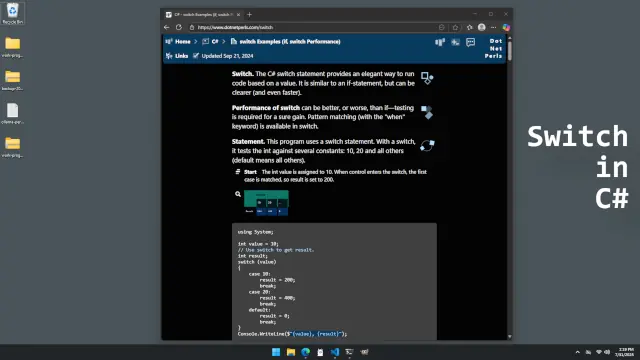Click the page vertical scrollbar thumb
640x360 pixels.
tap(509, 51)
